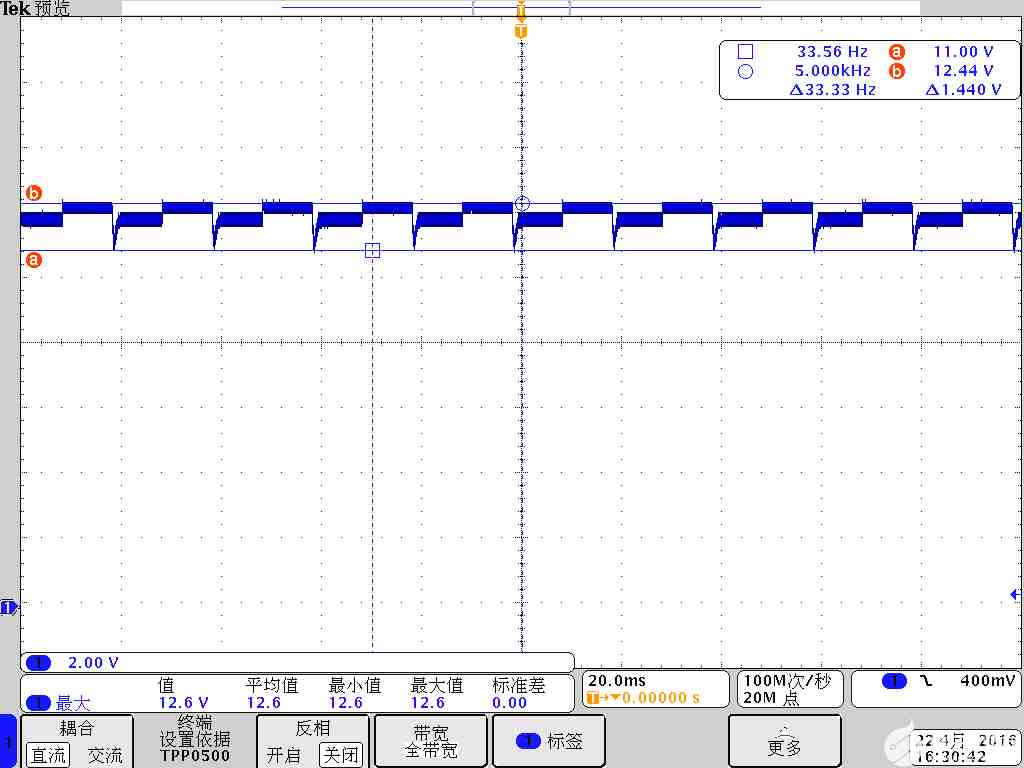This screenshot has height=768, width=1024.
Task: Click cursor a voltage readout 11.00 V
Action: pyautogui.click(x=963, y=52)
